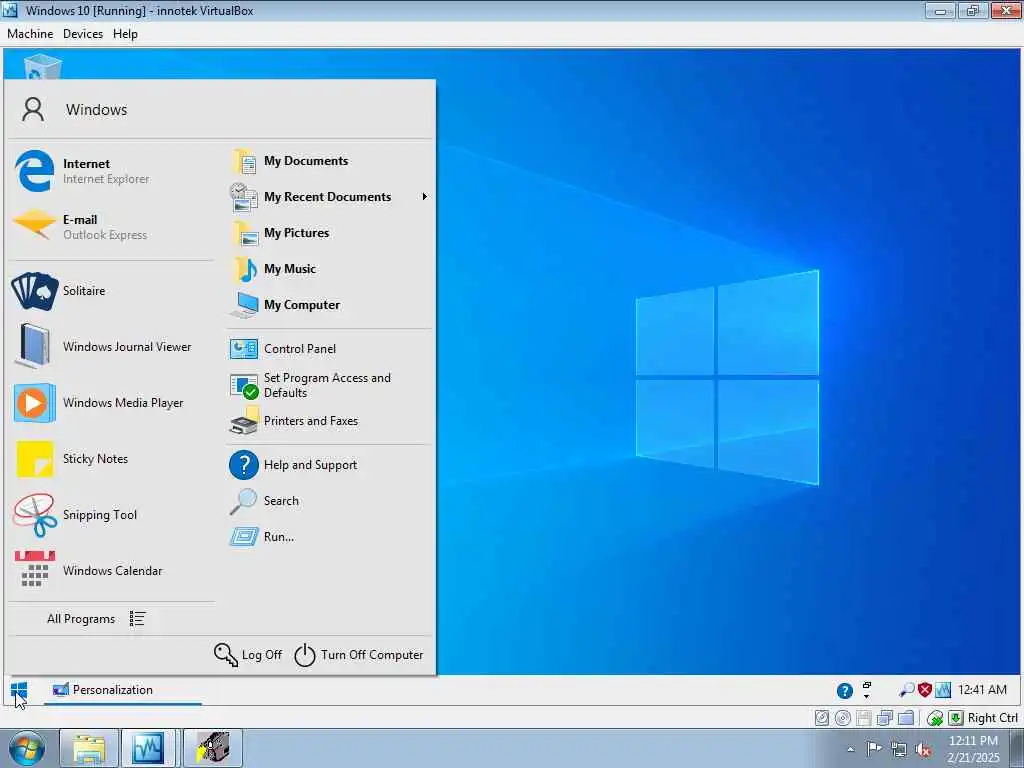1024x768 pixels.
Task: Open the My Documents folder
Action: pyautogui.click(x=329, y=161)
